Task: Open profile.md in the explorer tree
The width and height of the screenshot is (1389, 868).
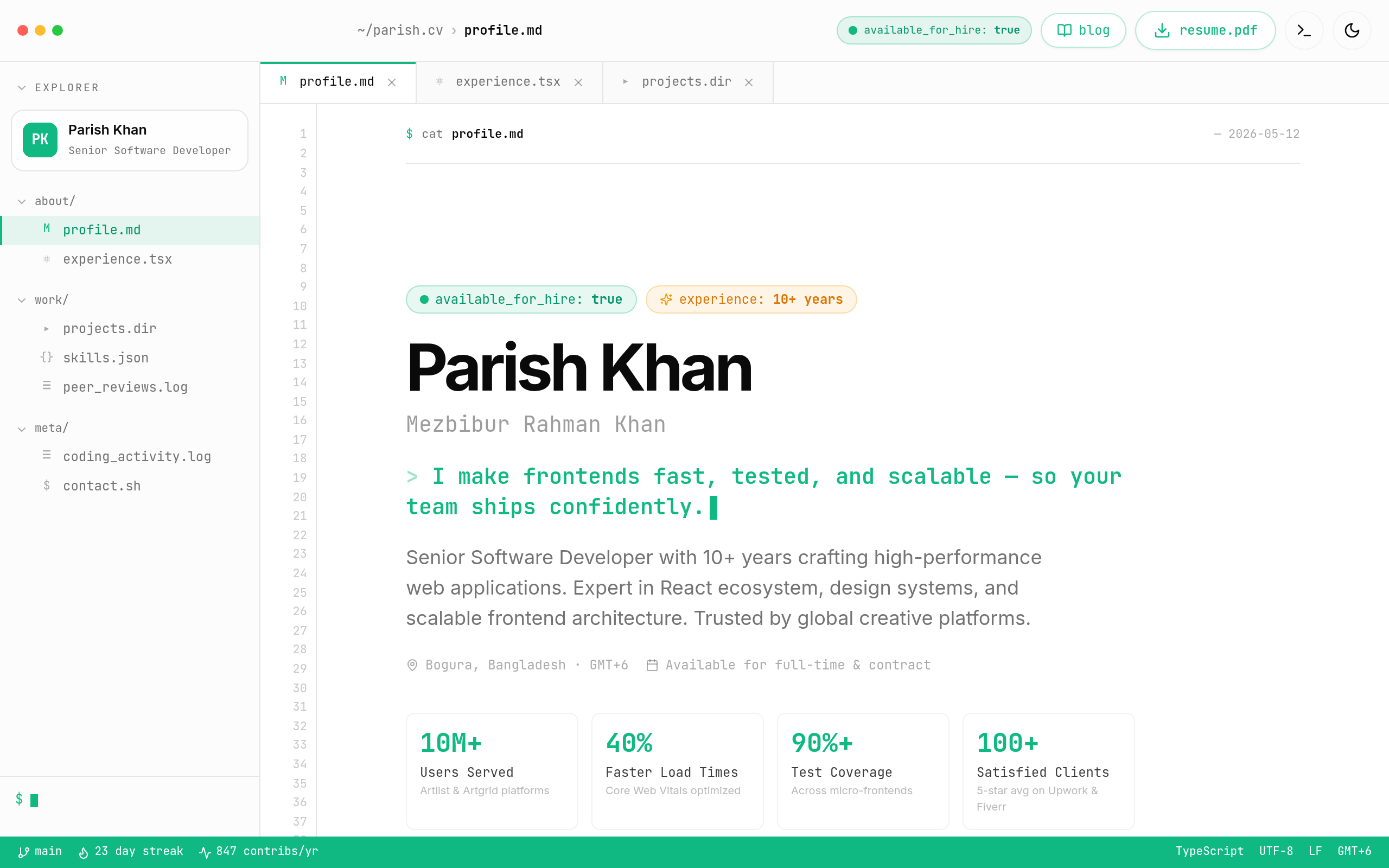Action: pos(130,230)
